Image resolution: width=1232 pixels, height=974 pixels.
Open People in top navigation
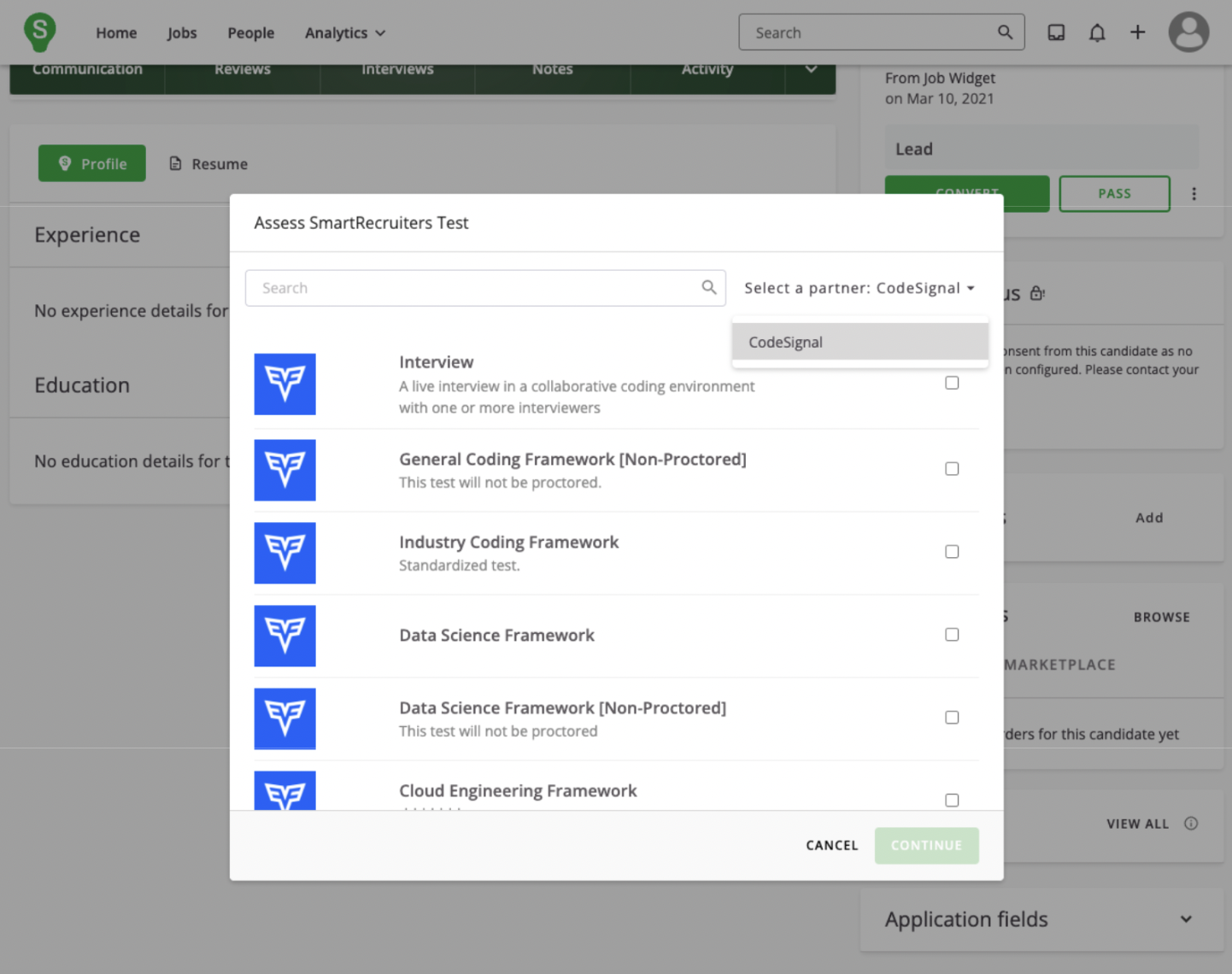coord(251,32)
